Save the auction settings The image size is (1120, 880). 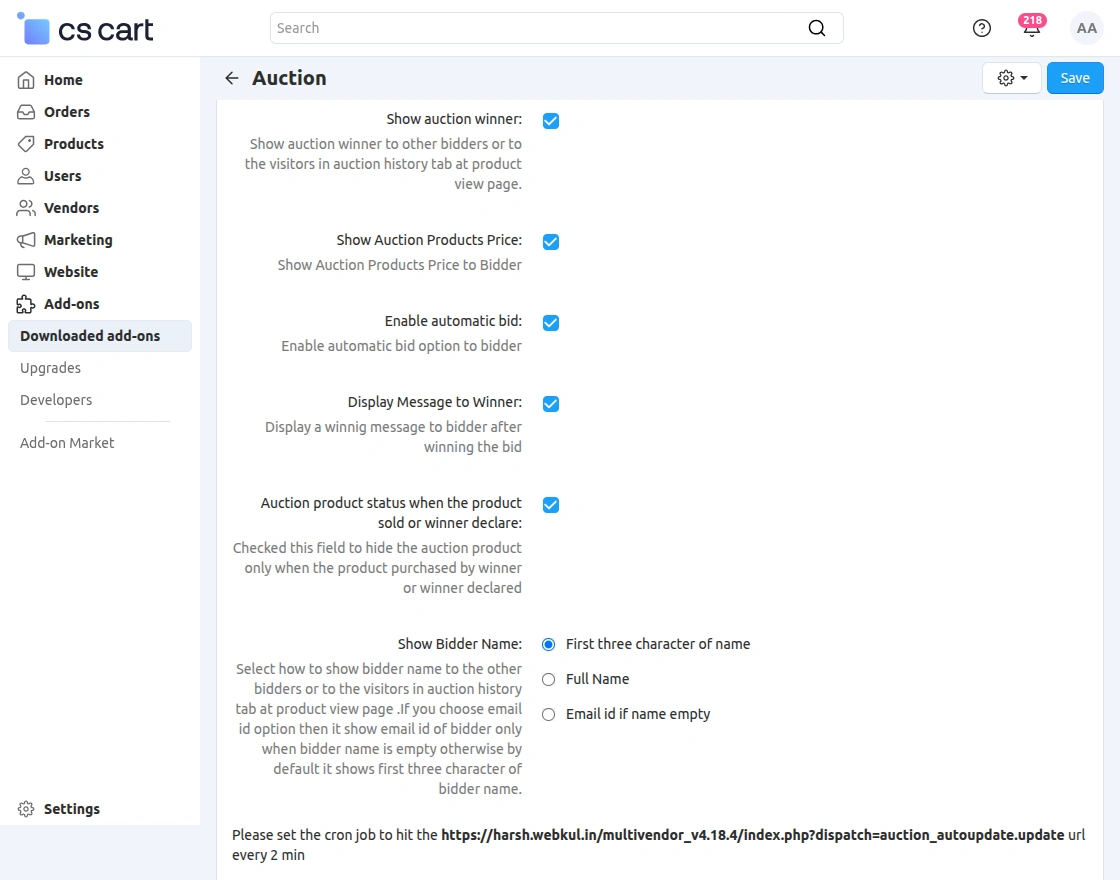pos(1074,77)
